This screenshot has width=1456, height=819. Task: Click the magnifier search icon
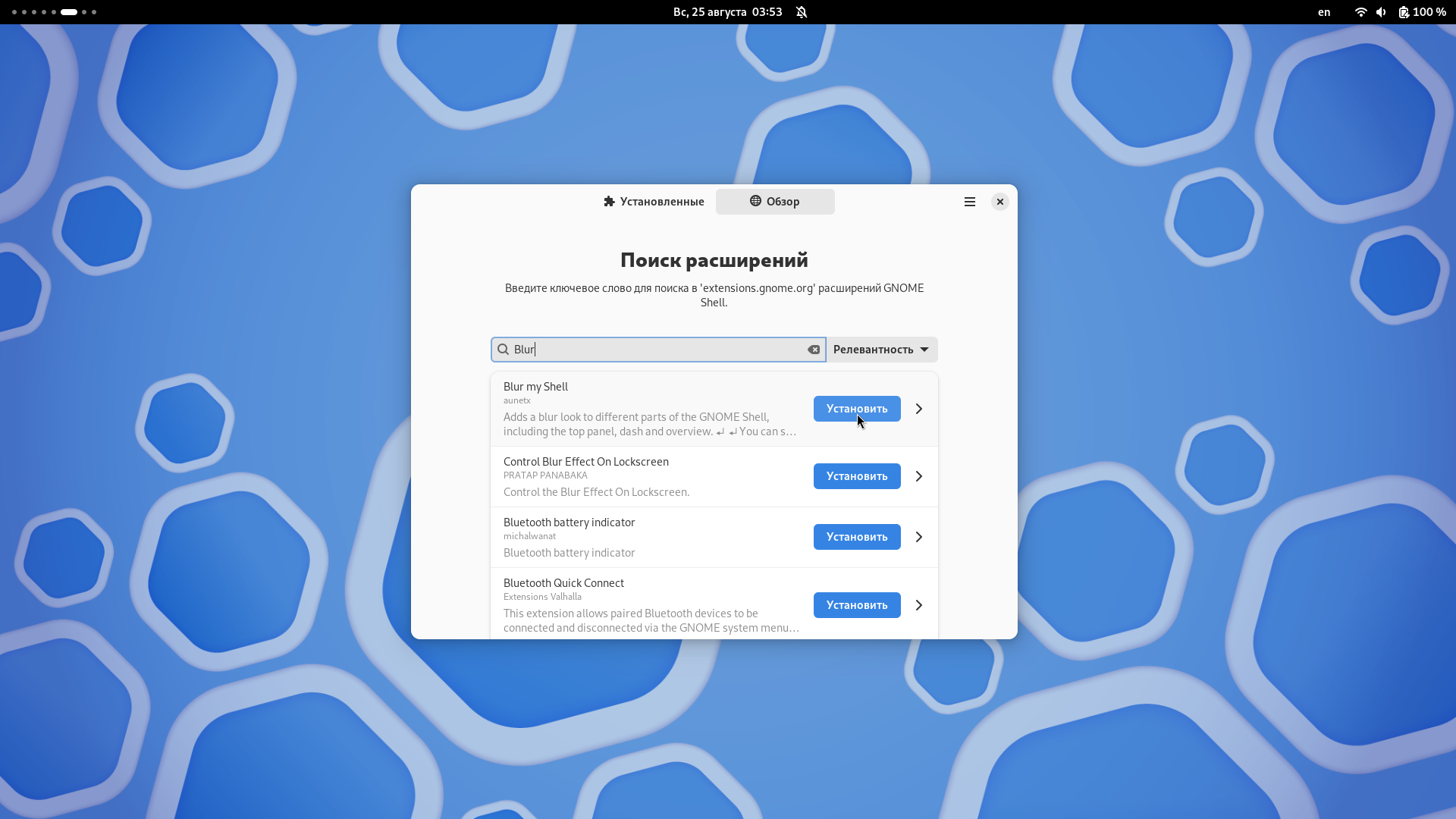pos(503,350)
